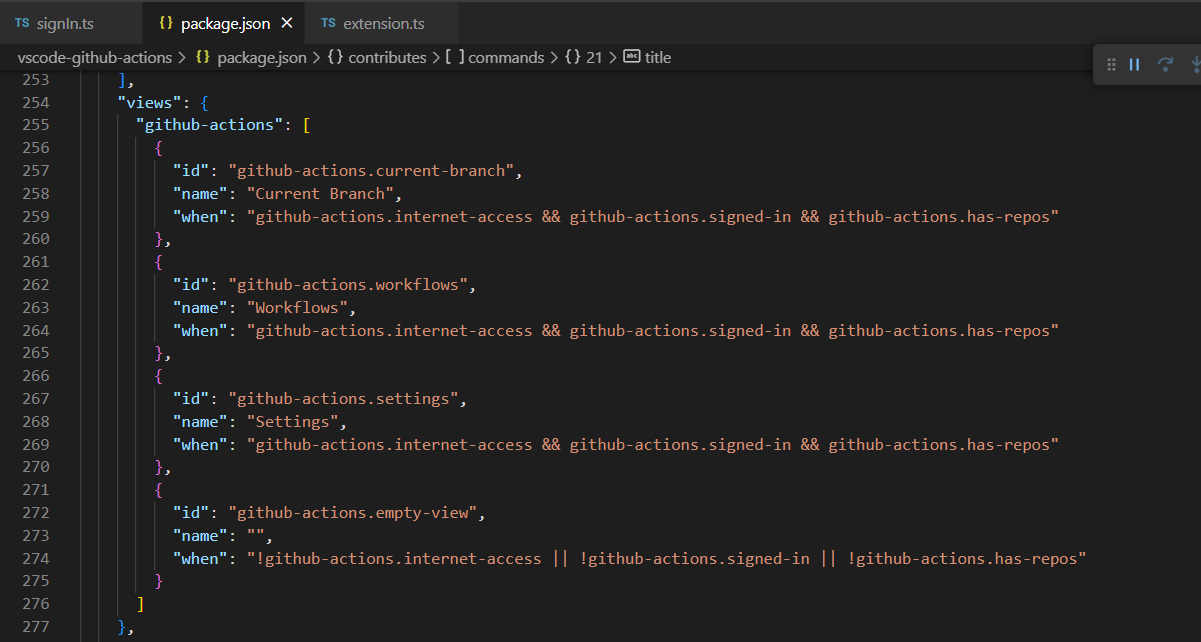Click line number 265 in gutter
The image size is (1201, 642).
pos(35,353)
